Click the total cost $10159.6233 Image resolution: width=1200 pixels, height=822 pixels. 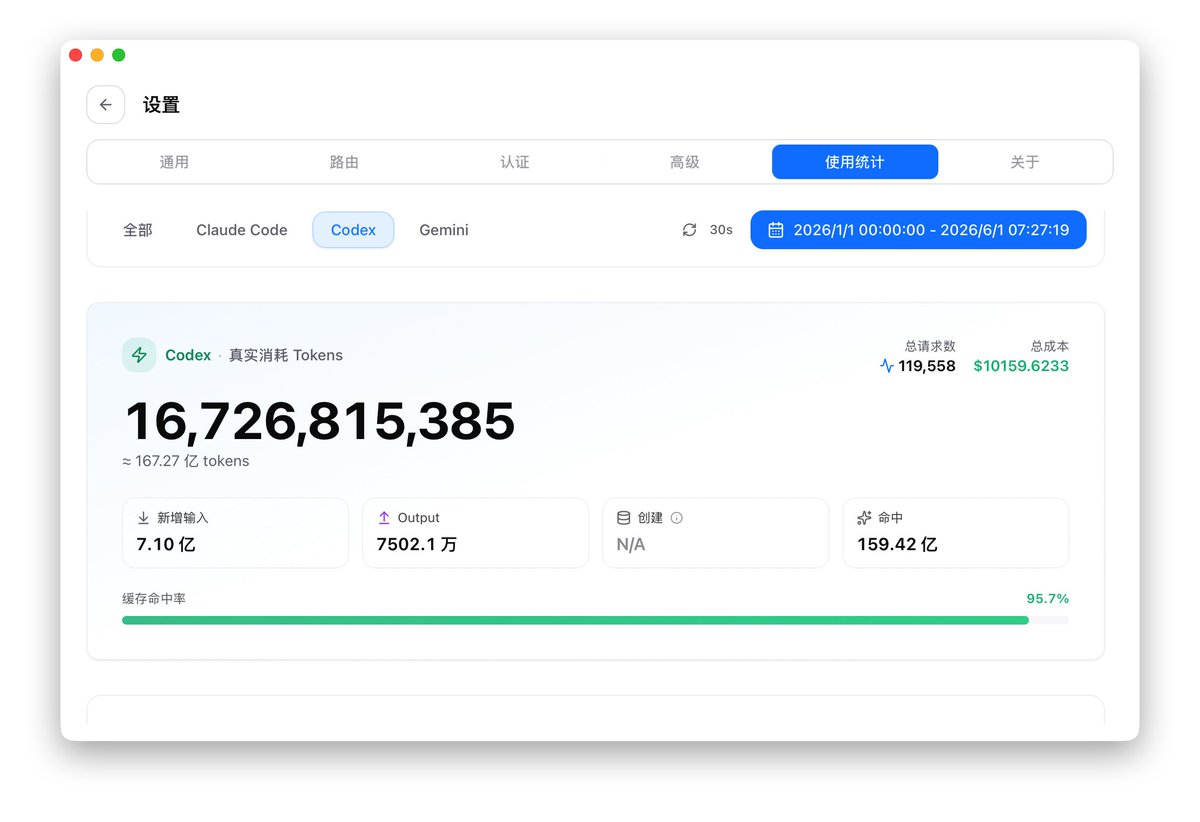pyautogui.click(x=1021, y=366)
